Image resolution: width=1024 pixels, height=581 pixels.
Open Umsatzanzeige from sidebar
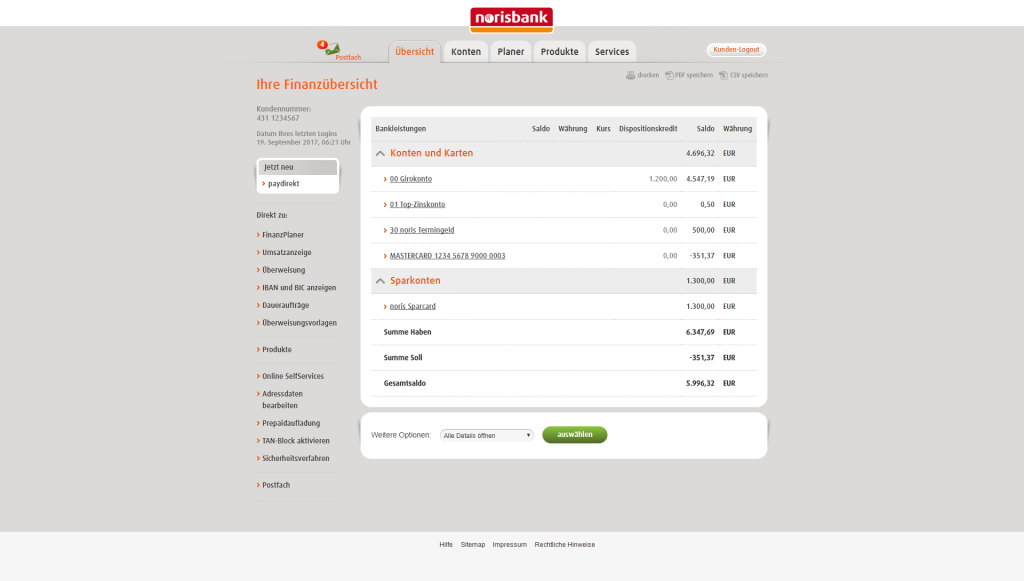pyautogui.click(x=287, y=253)
